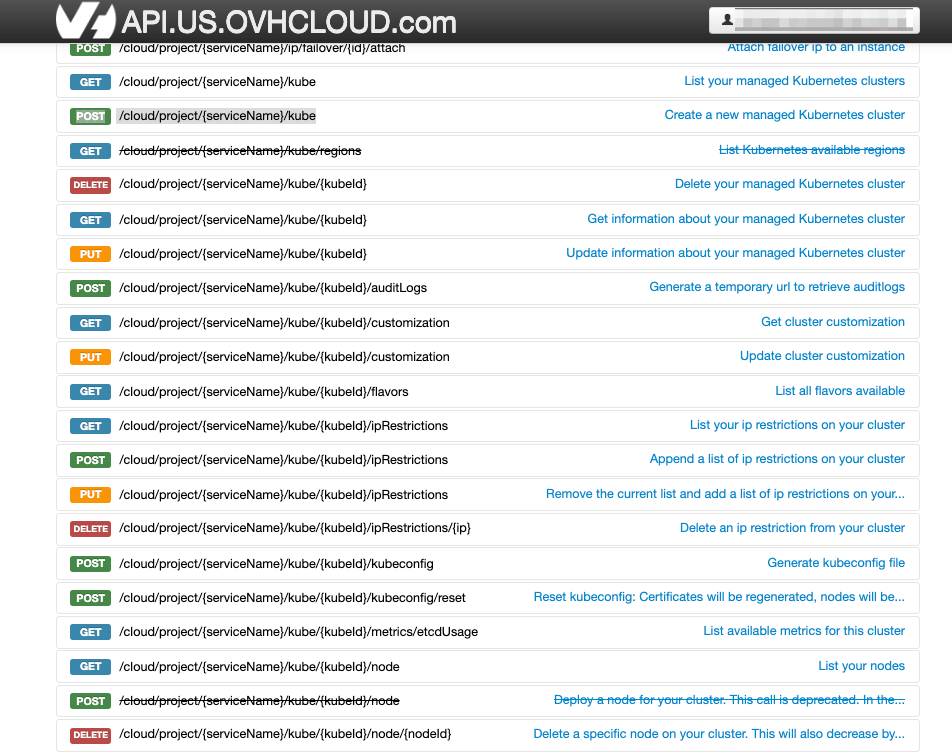The width and height of the screenshot is (952, 753).
Task: Click 'Delete a specific node on your cluster' link
Action: (x=718, y=734)
